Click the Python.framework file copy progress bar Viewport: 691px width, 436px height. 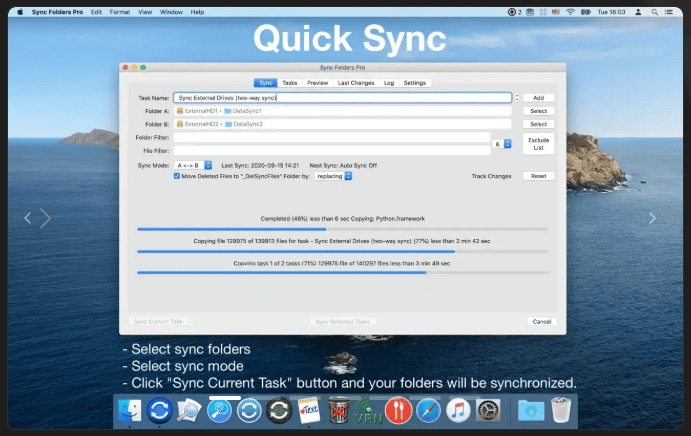(x=342, y=229)
